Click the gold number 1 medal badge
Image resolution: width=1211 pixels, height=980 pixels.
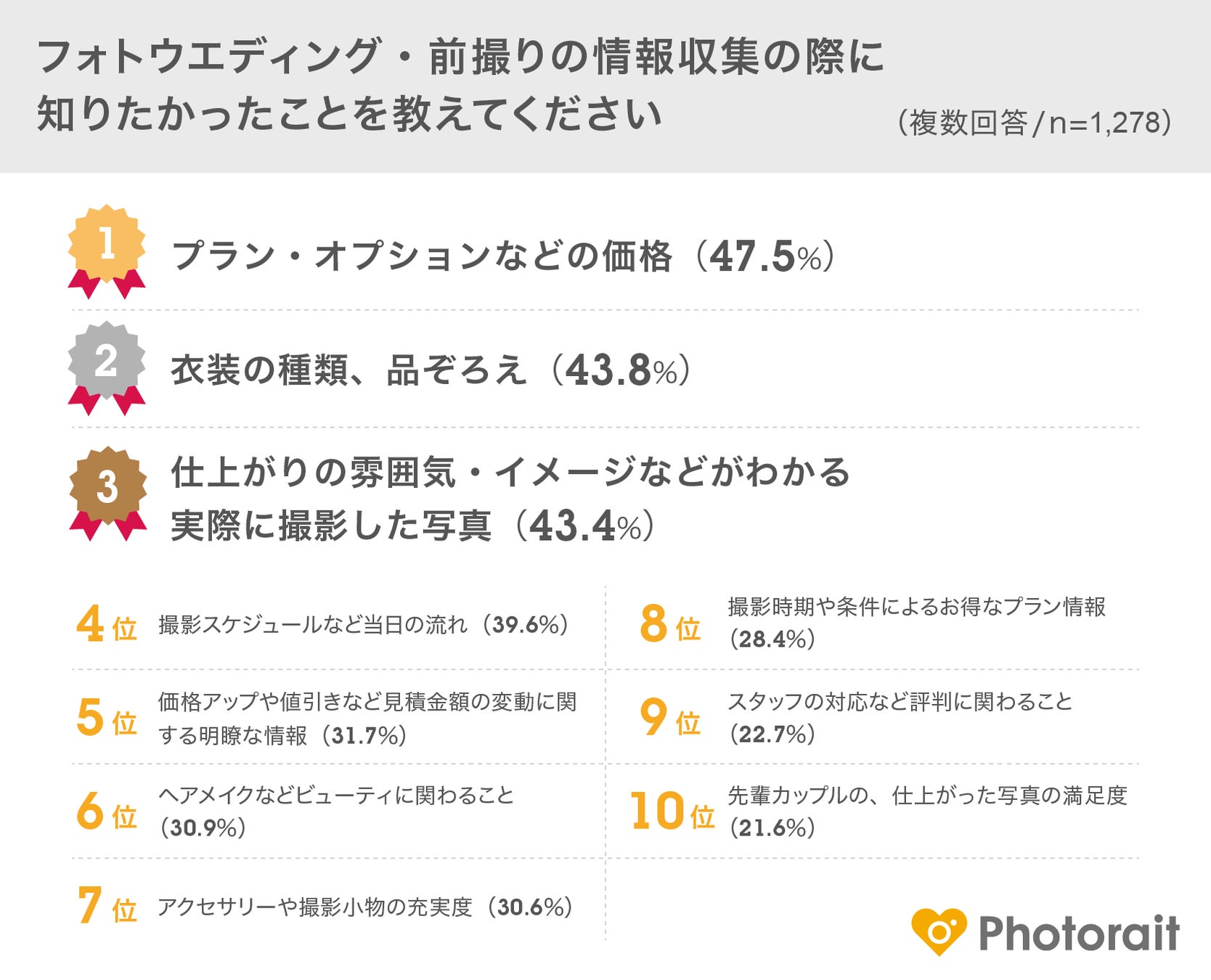click(107, 245)
